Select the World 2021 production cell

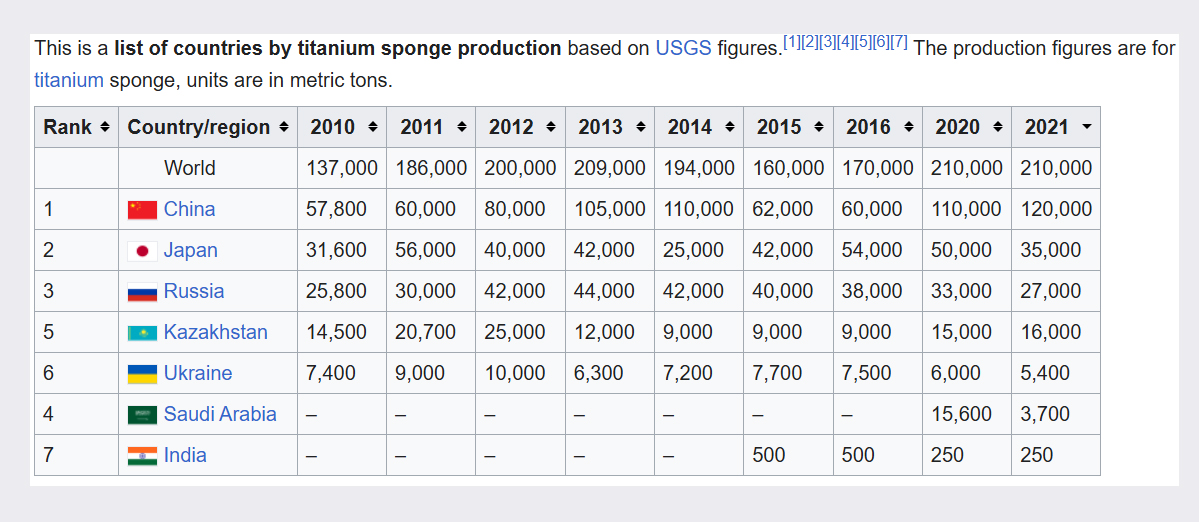(1055, 168)
